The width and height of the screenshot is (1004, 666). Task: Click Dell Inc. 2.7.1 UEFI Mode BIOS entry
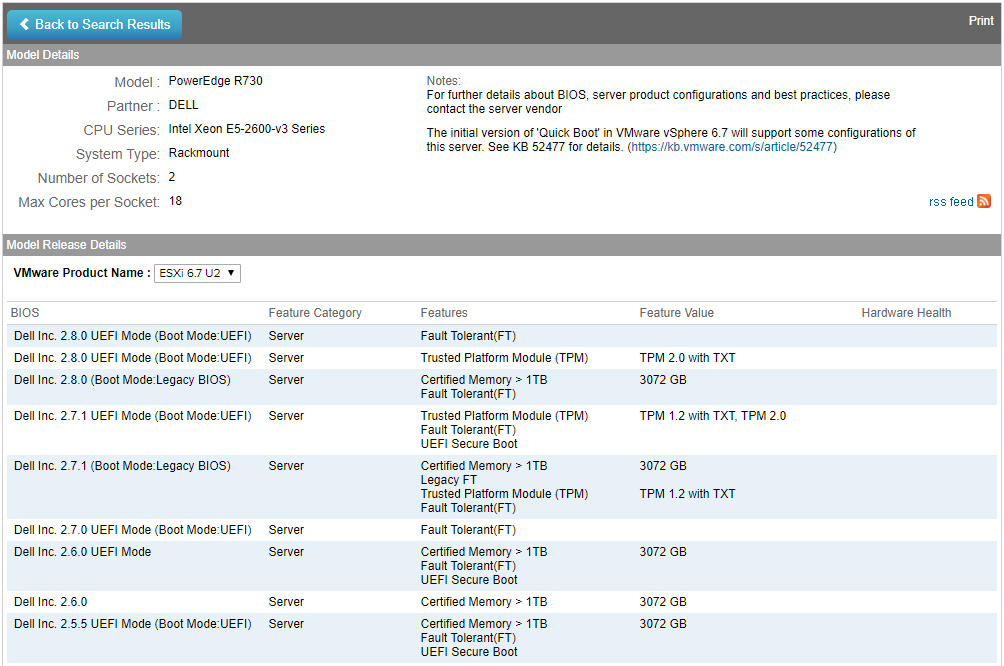tap(133, 416)
